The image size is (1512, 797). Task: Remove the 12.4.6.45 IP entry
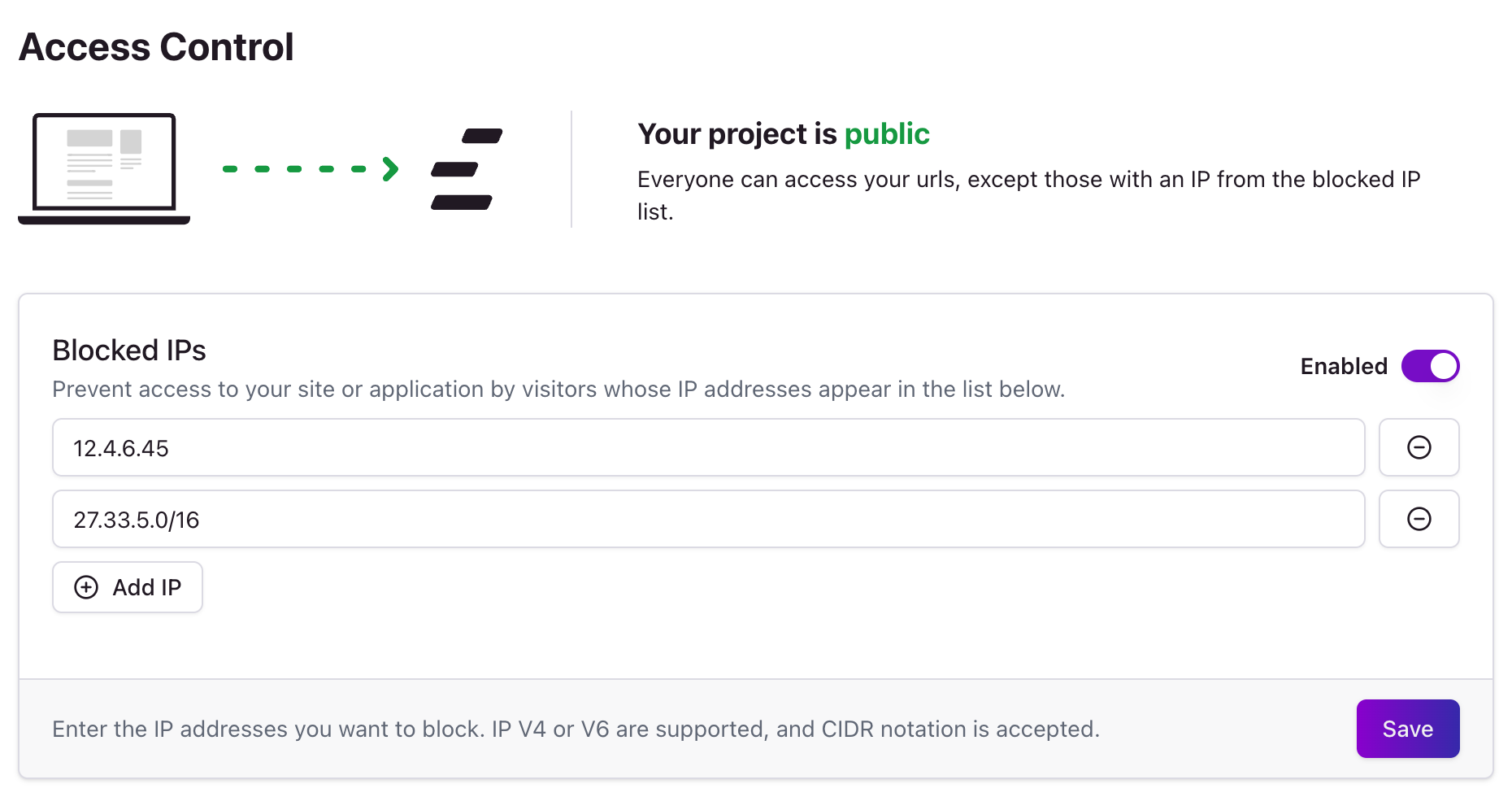(x=1419, y=447)
